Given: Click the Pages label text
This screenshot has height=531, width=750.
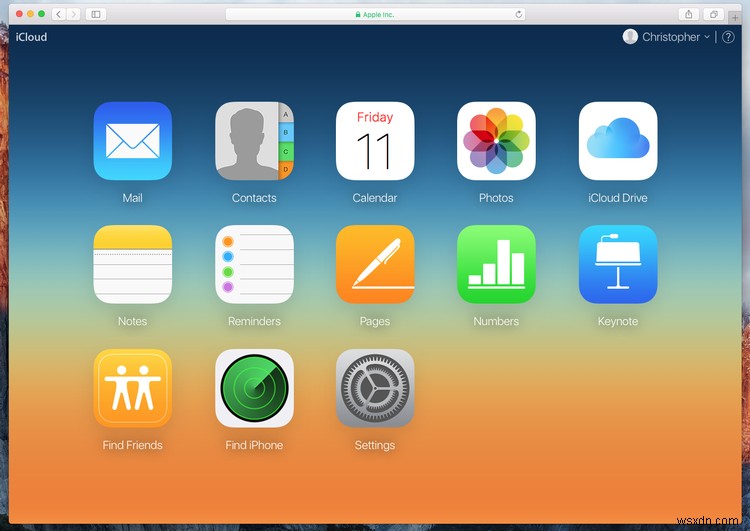Looking at the screenshot, I should (375, 321).
